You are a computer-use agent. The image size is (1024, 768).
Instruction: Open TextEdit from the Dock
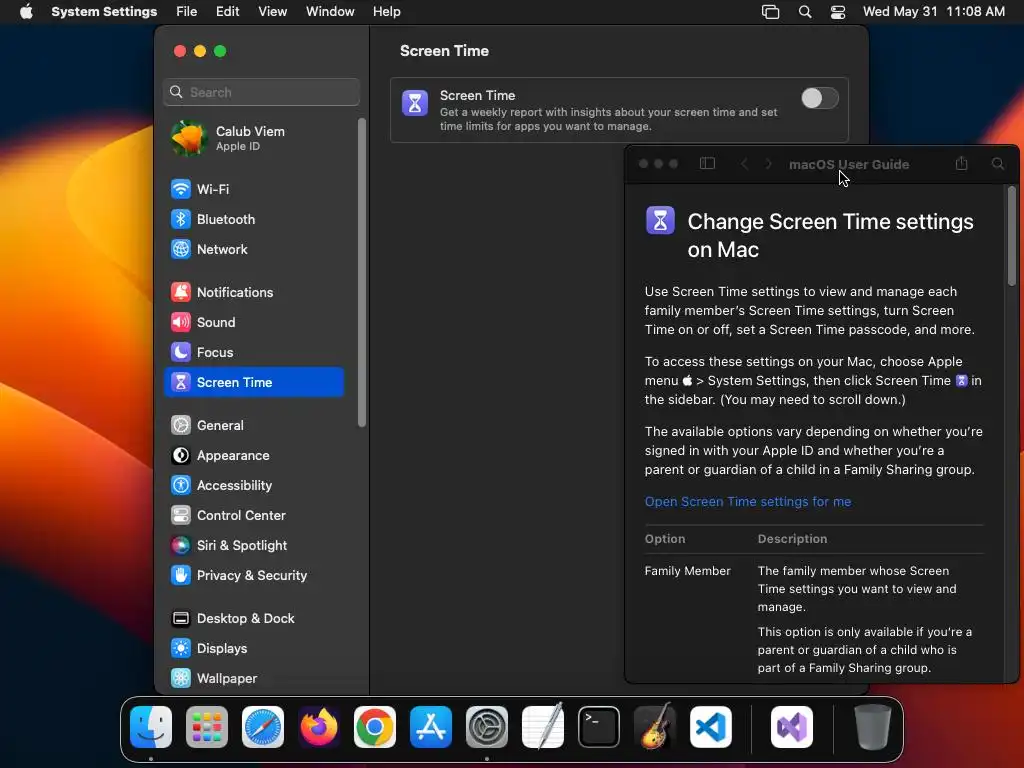pos(543,726)
